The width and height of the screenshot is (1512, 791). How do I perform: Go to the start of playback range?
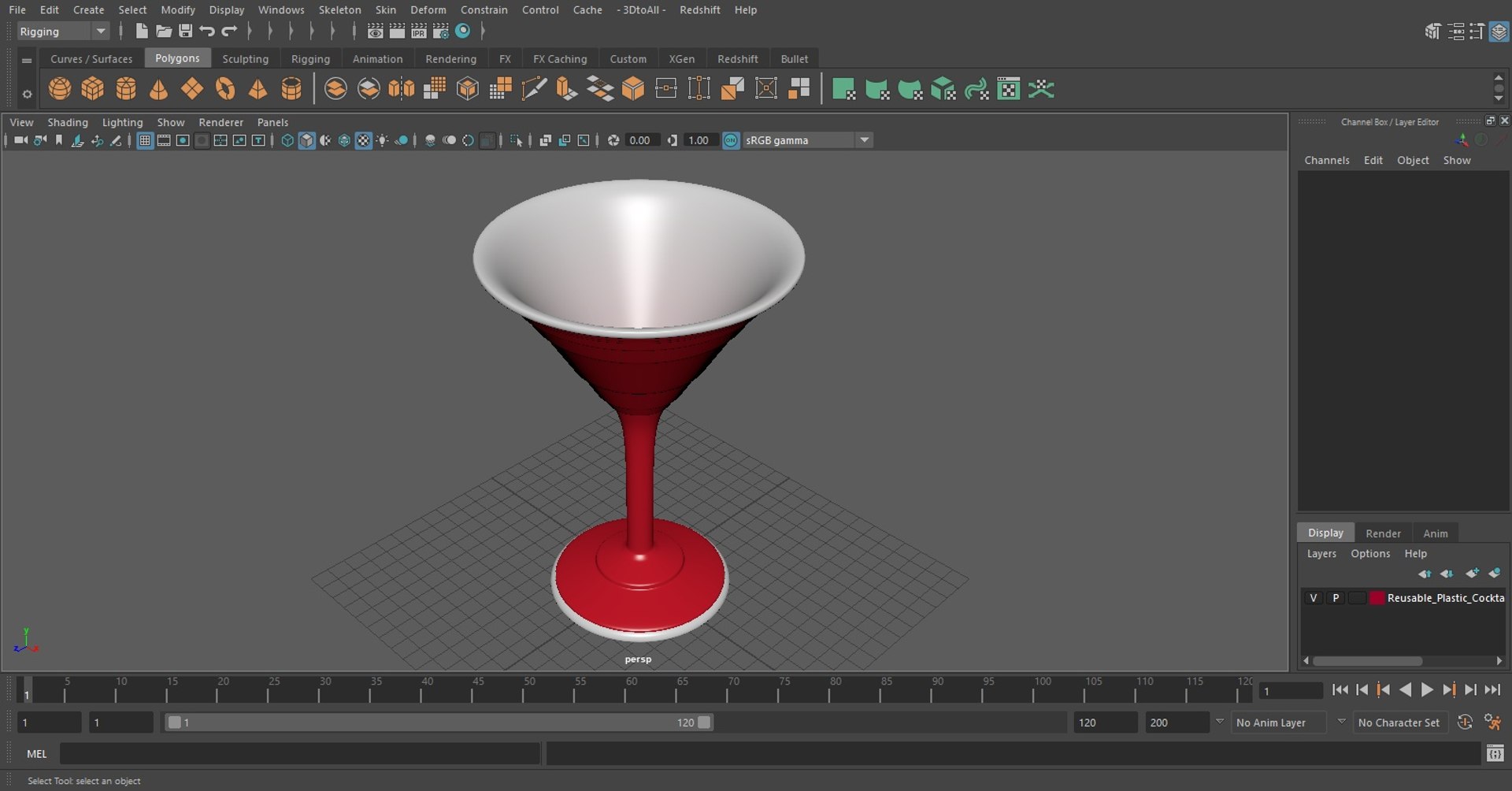1340,690
